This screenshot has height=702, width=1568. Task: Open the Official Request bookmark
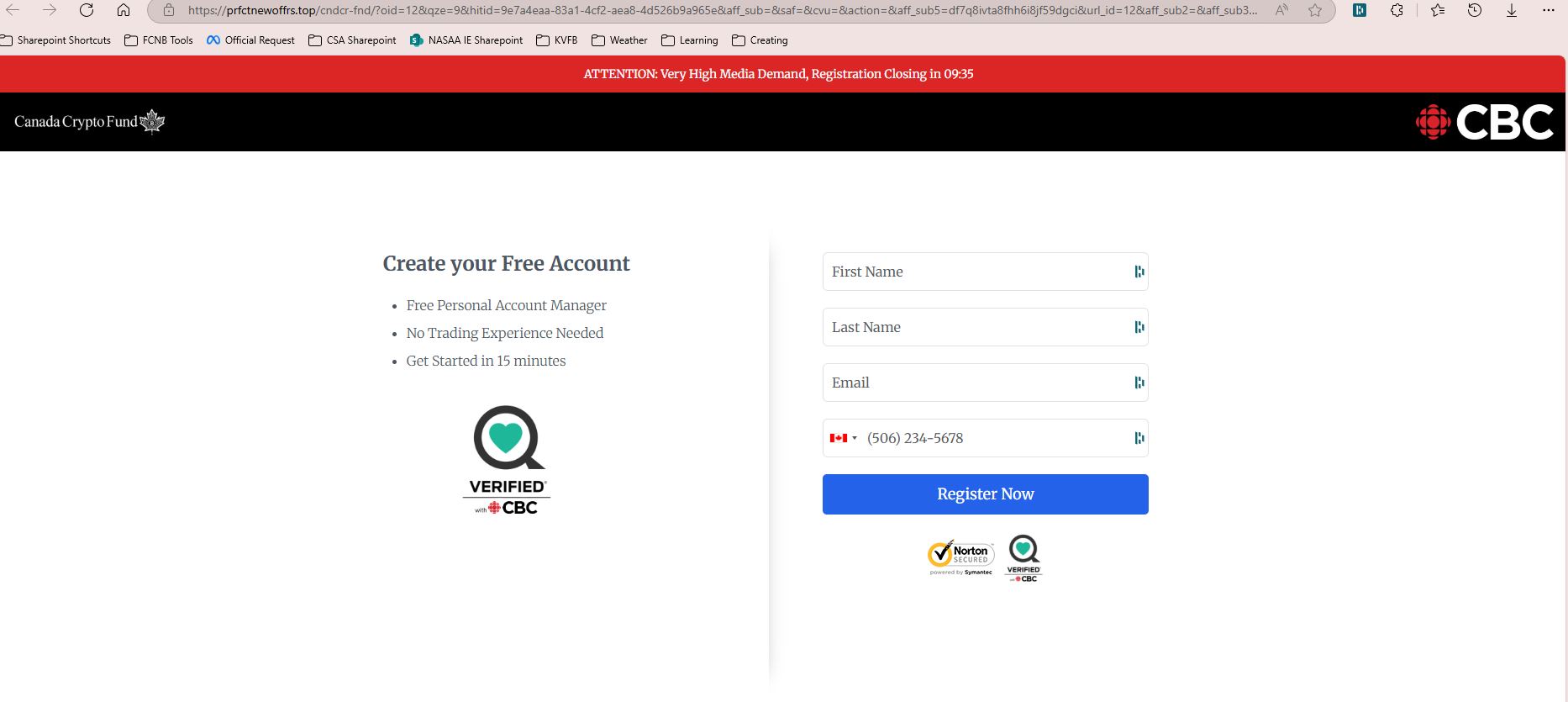[x=250, y=40]
